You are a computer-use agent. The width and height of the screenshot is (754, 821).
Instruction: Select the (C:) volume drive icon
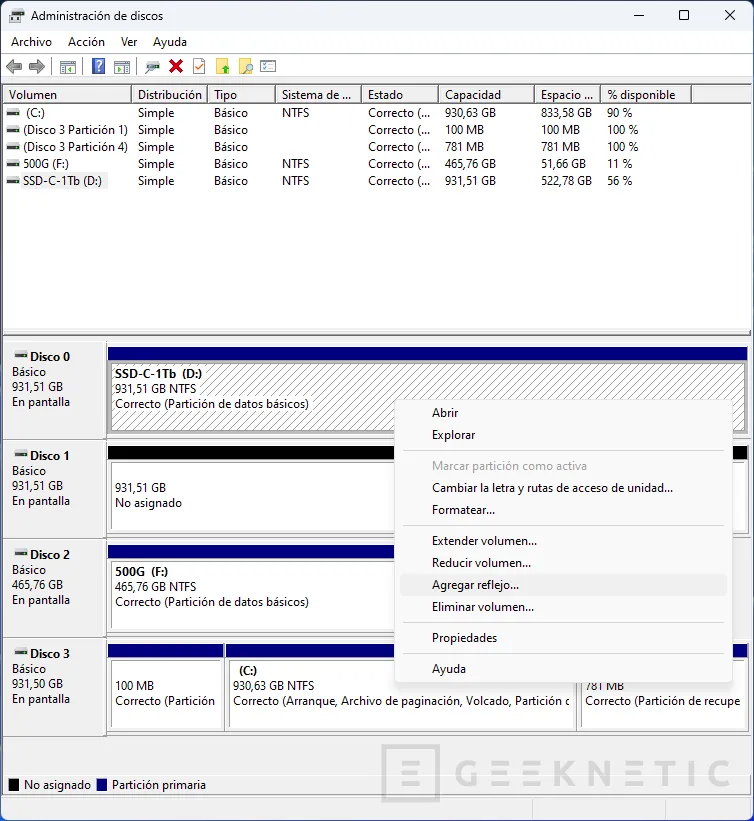pyautogui.click(x=13, y=113)
